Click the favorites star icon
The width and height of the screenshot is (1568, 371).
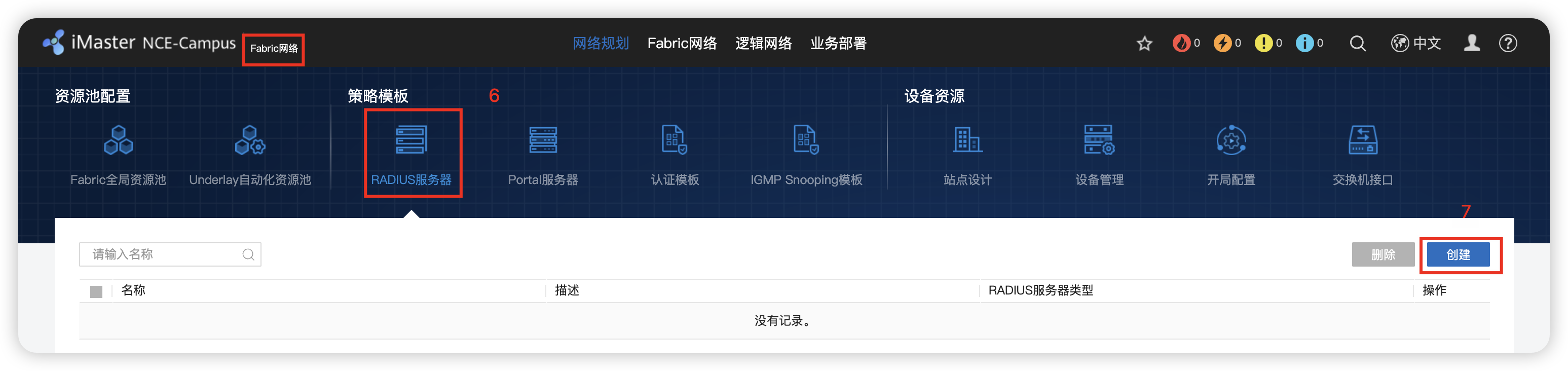coord(1144,43)
